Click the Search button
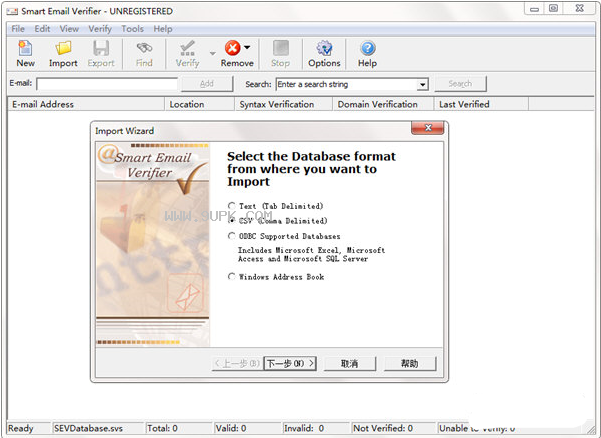Viewport: 601px width, 438px height. point(460,84)
